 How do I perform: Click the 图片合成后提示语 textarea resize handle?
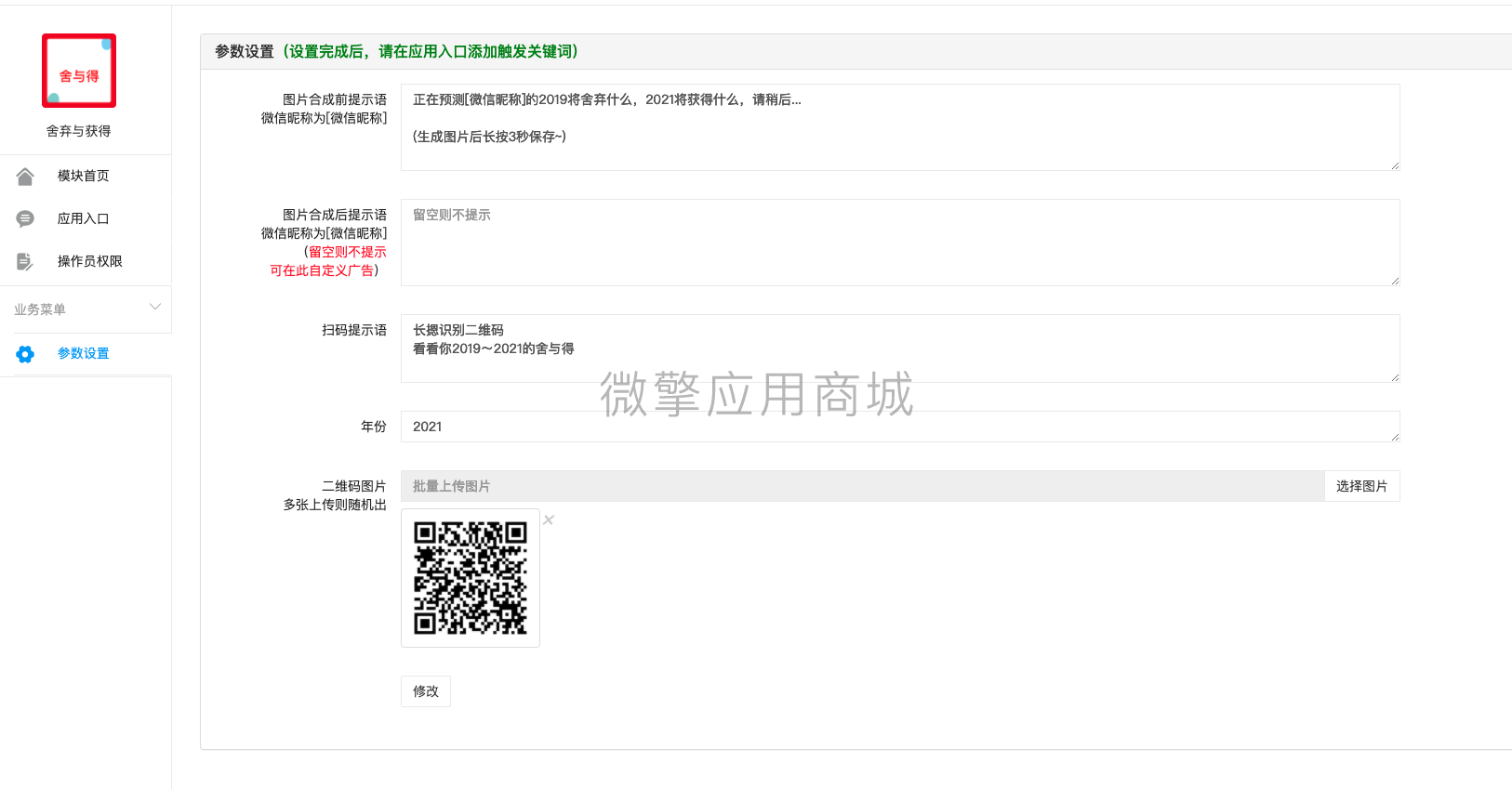tap(1395, 281)
